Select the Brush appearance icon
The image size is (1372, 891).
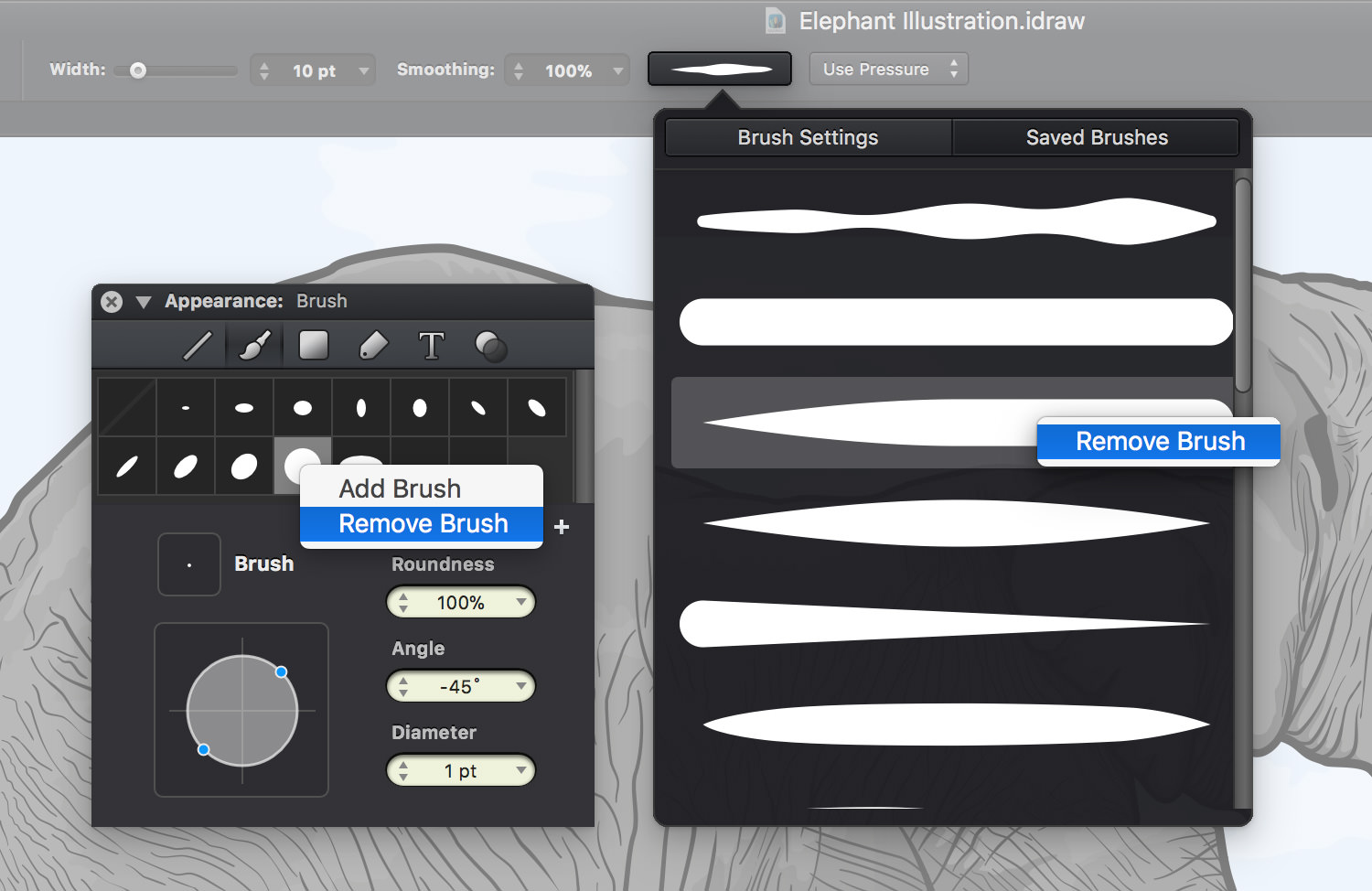tap(255, 346)
